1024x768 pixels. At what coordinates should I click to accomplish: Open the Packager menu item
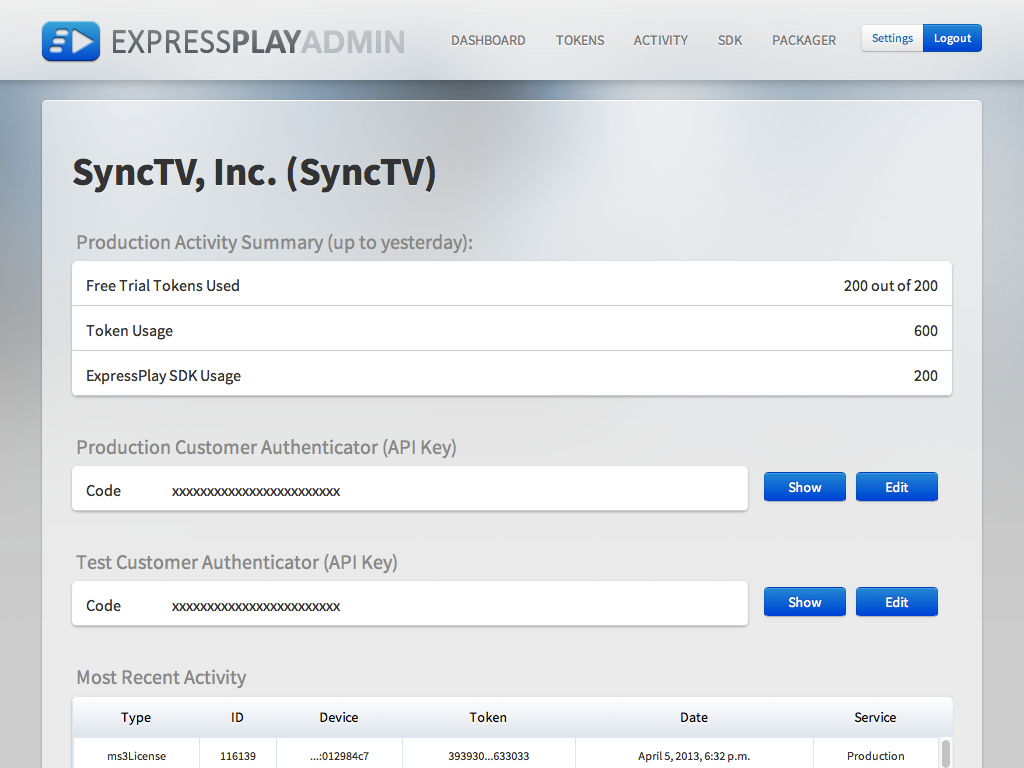coord(804,40)
